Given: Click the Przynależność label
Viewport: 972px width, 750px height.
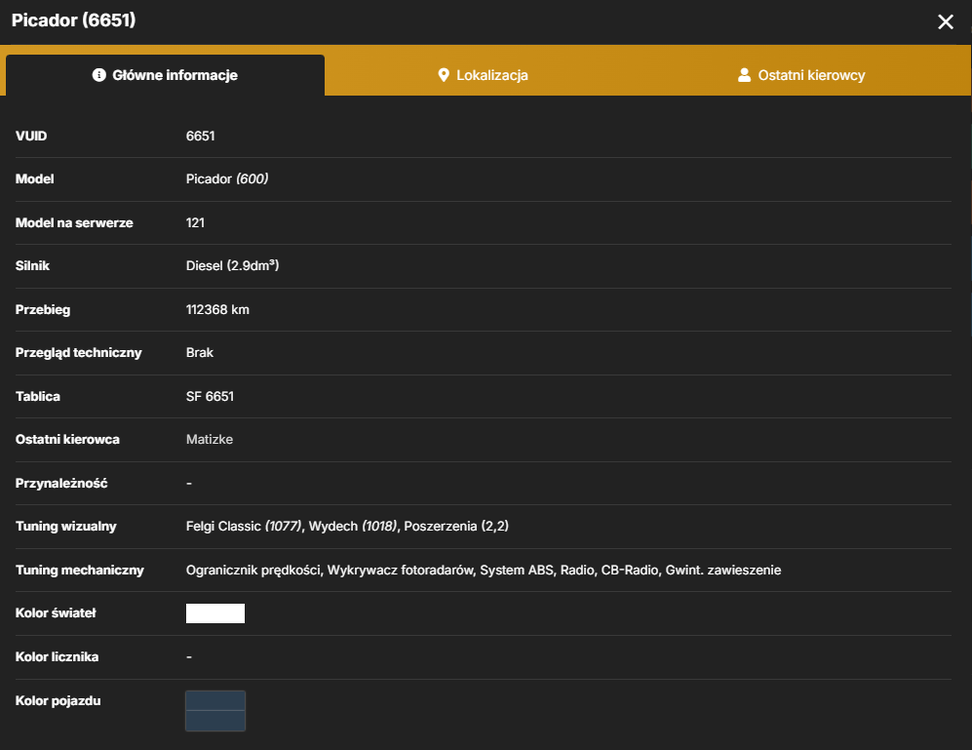Looking at the screenshot, I should click(x=61, y=483).
